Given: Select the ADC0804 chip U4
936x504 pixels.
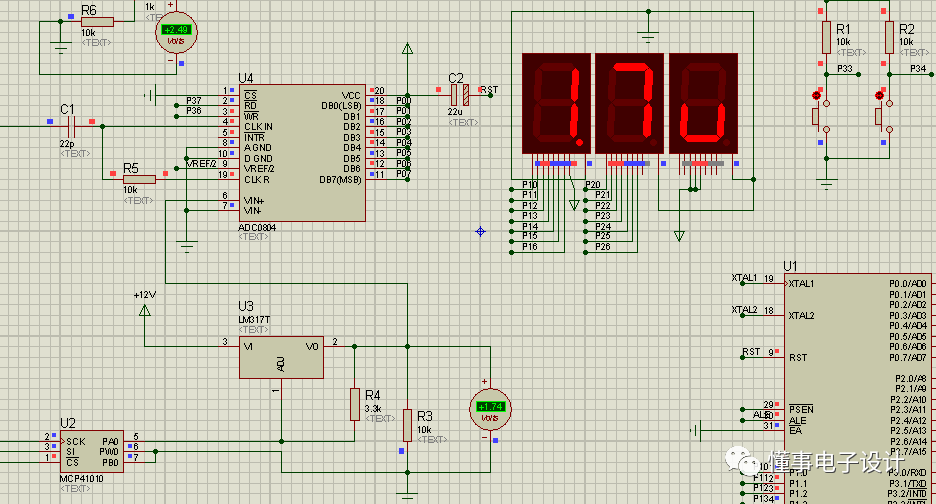Looking at the screenshot, I should tap(302, 152).
